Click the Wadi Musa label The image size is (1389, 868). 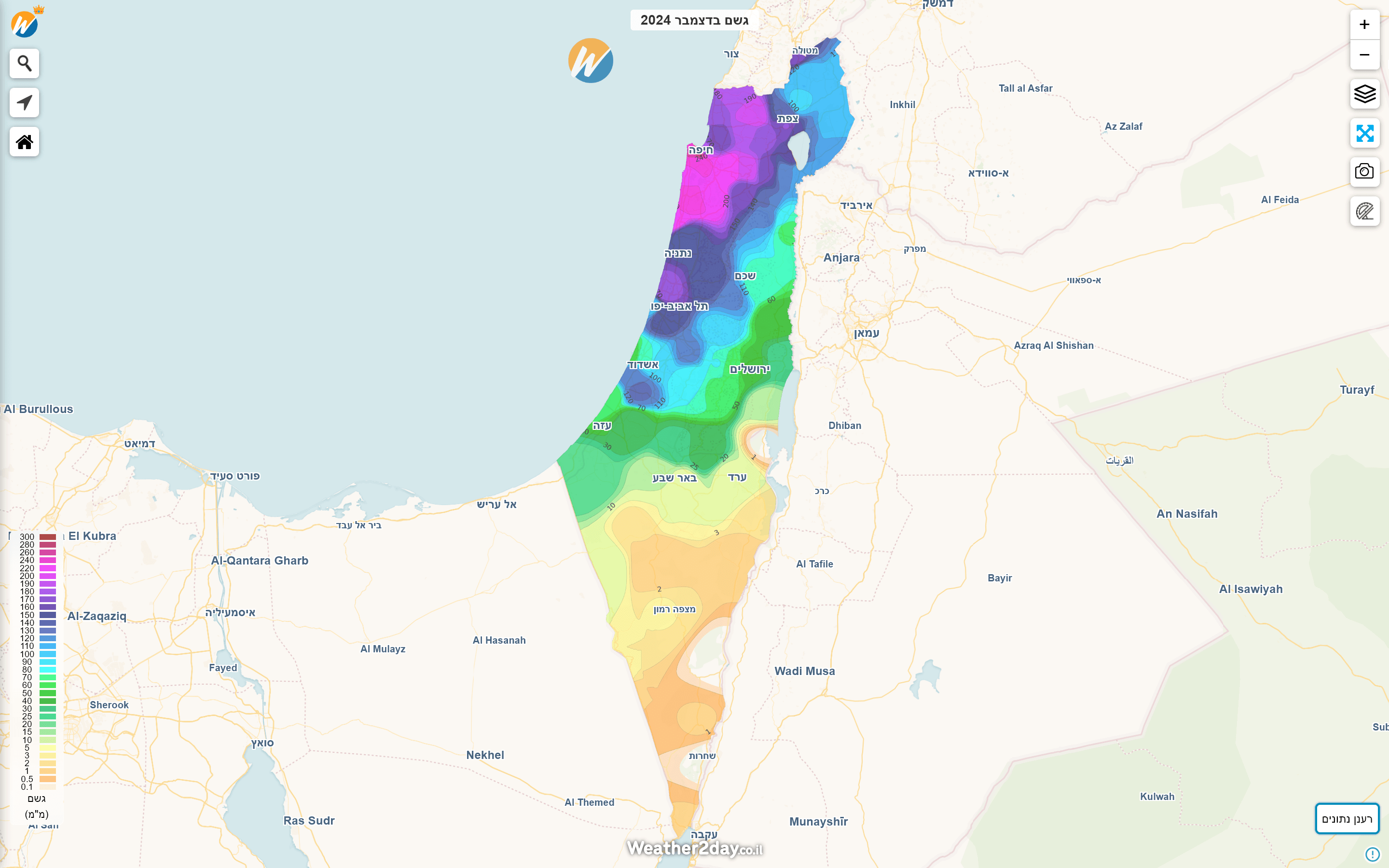[804, 671]
